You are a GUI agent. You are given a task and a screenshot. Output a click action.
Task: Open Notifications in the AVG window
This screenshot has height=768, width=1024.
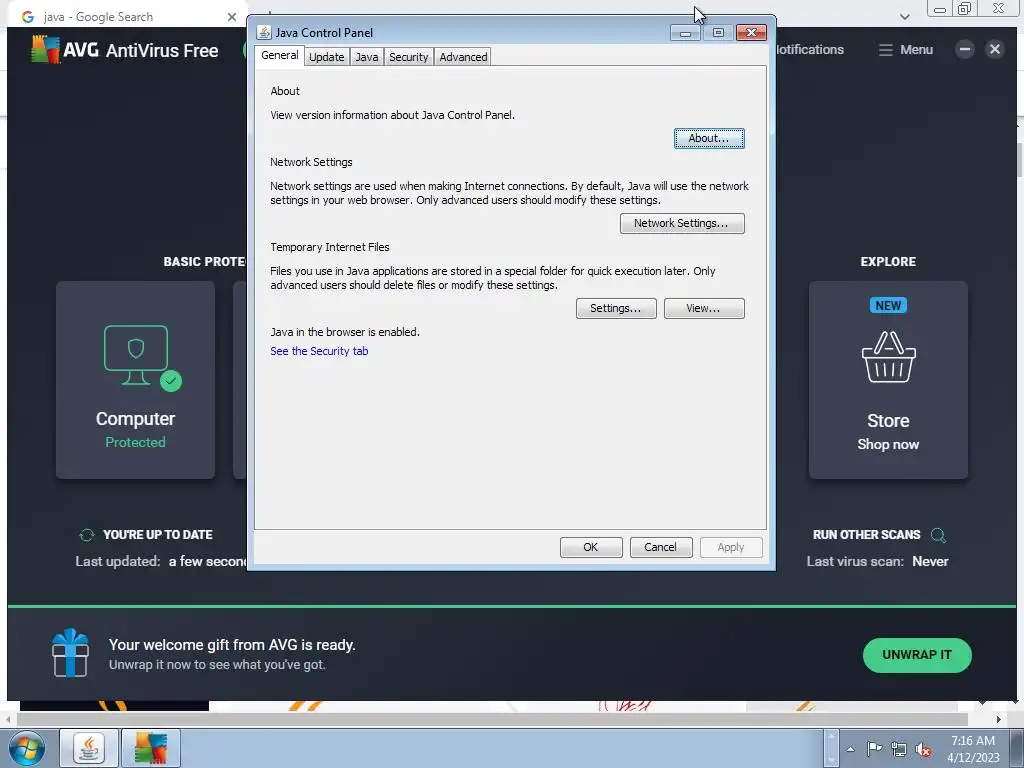point(810,50)
